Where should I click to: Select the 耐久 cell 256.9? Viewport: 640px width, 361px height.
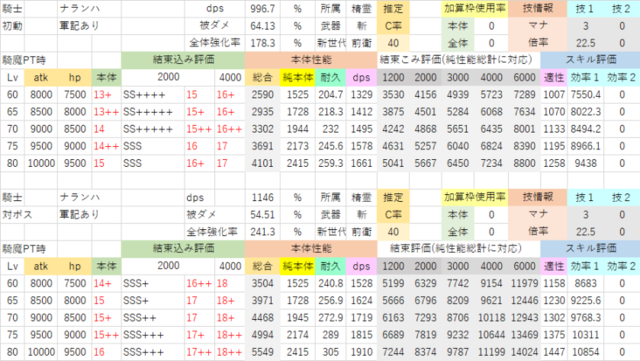(x=331, y=301)
